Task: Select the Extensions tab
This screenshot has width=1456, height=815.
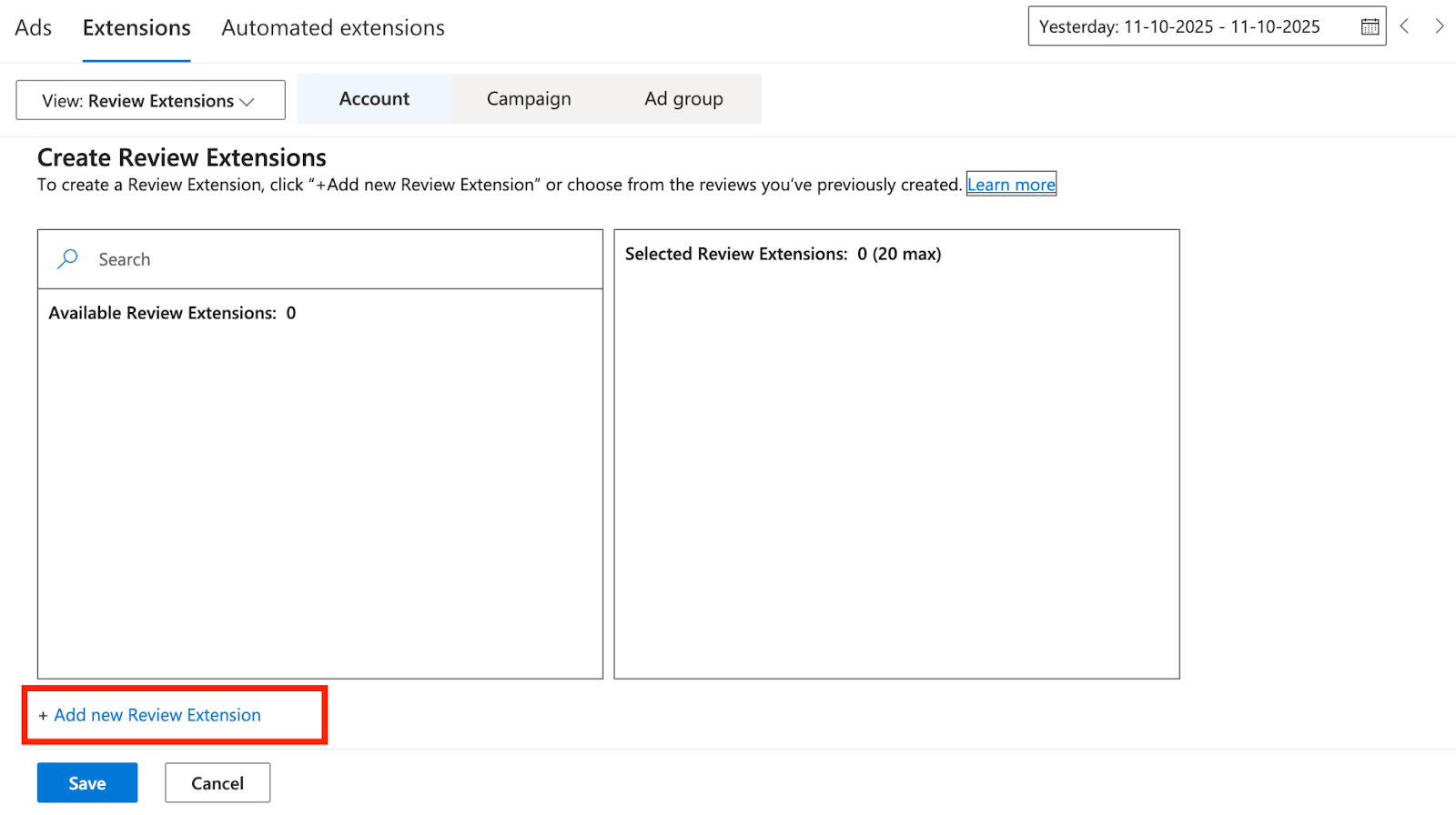Action: click(136, 28)
